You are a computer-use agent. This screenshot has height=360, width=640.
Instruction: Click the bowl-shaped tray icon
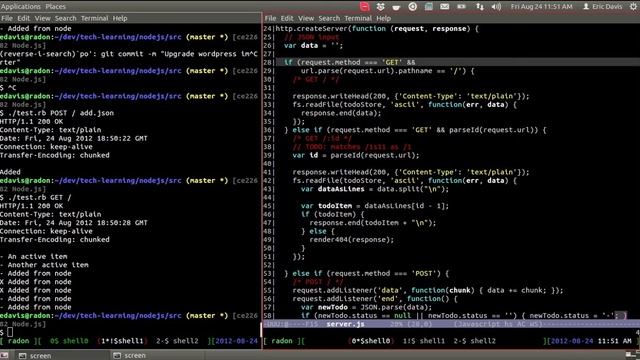point(396,7)
